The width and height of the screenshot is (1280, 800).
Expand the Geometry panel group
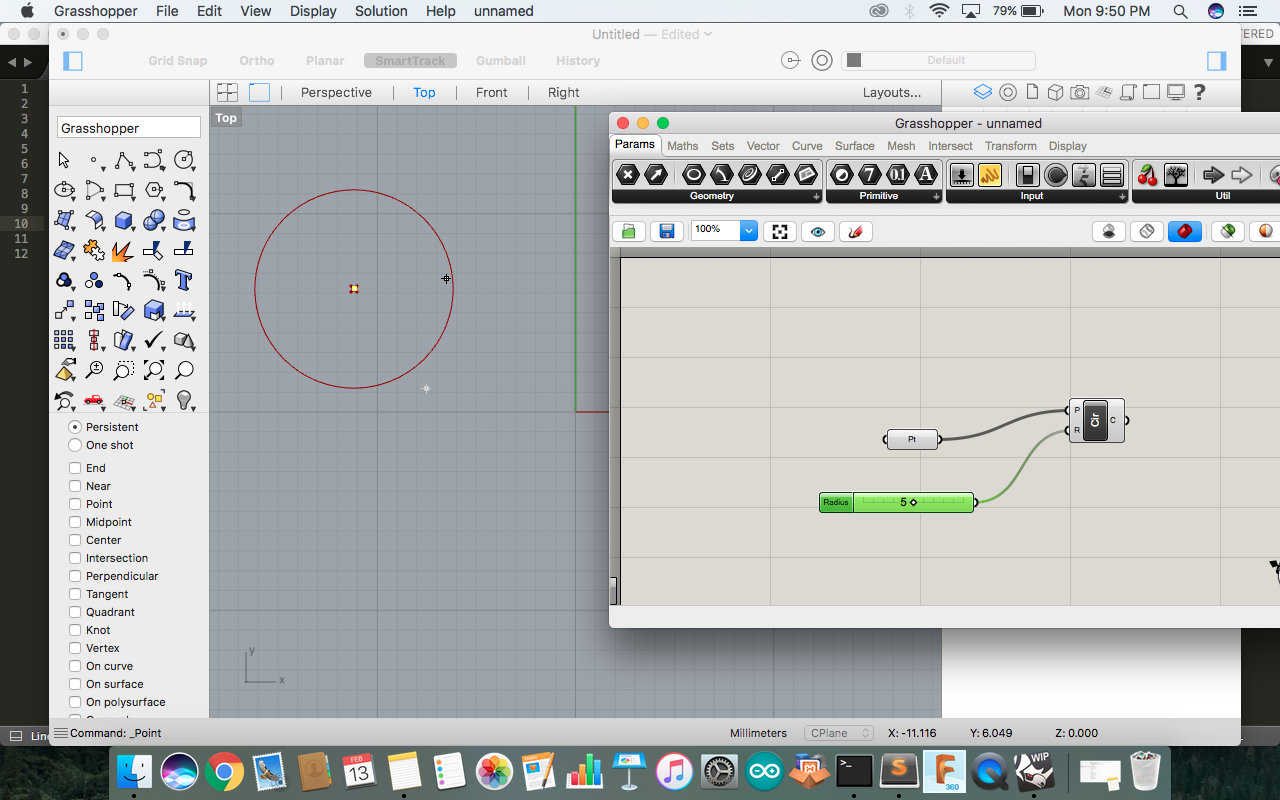[x=816, y=197]
